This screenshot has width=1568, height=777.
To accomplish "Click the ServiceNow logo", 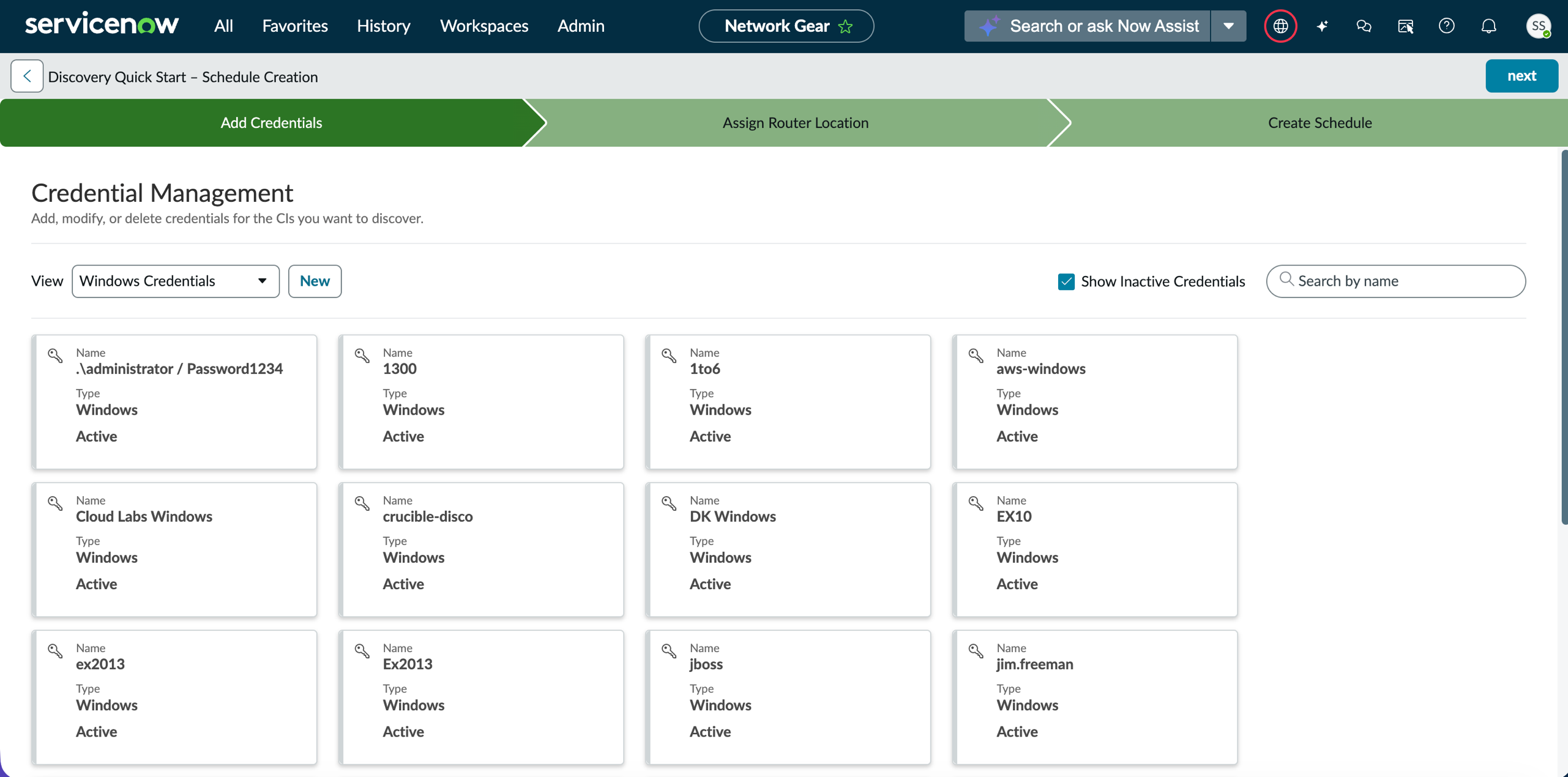I will point(102,25).
